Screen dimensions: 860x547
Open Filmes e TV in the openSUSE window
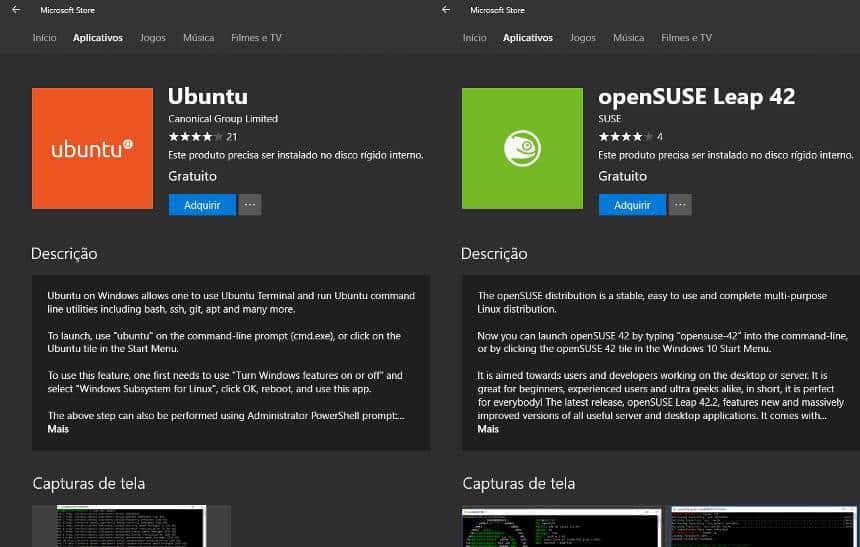pos(686,38)
